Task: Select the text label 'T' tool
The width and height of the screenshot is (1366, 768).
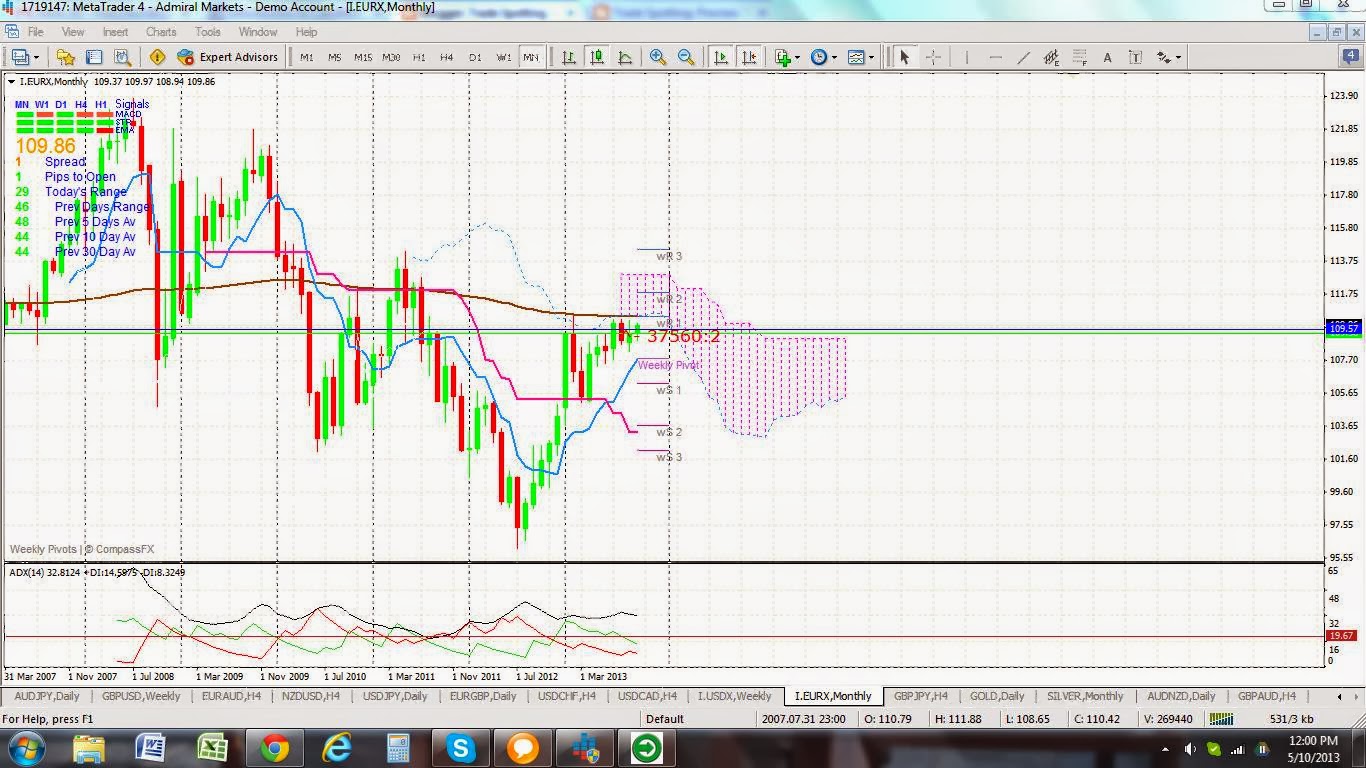Action: point(1135,57)
